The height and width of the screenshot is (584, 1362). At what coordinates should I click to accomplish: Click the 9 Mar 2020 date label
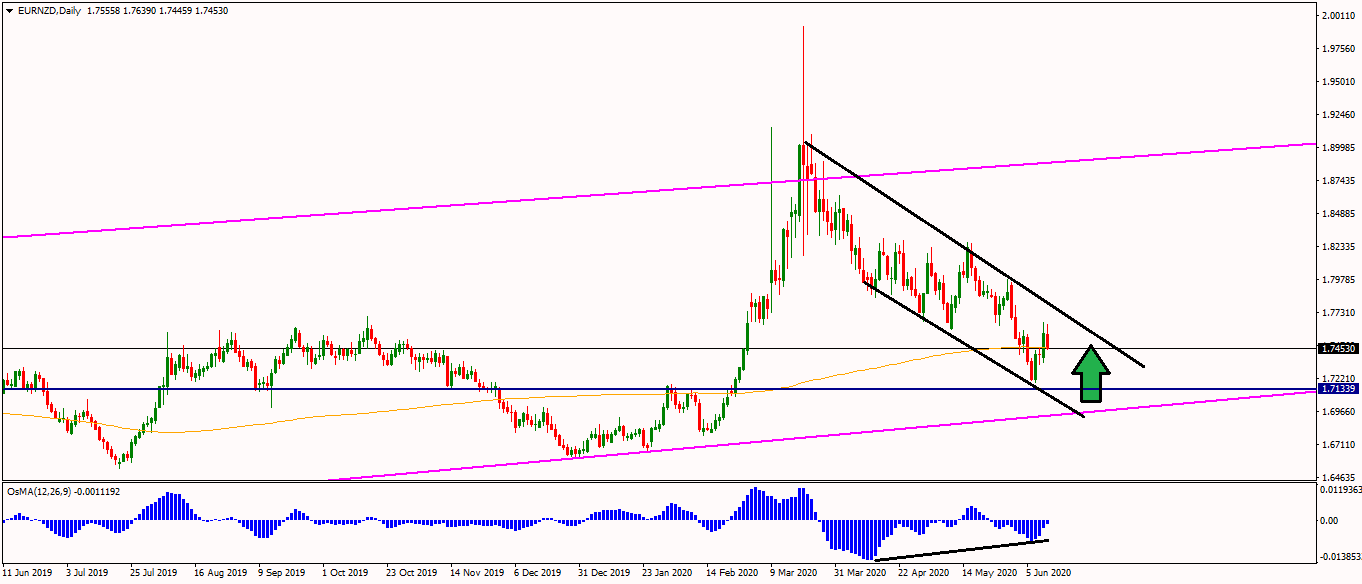tap(794, 573)
